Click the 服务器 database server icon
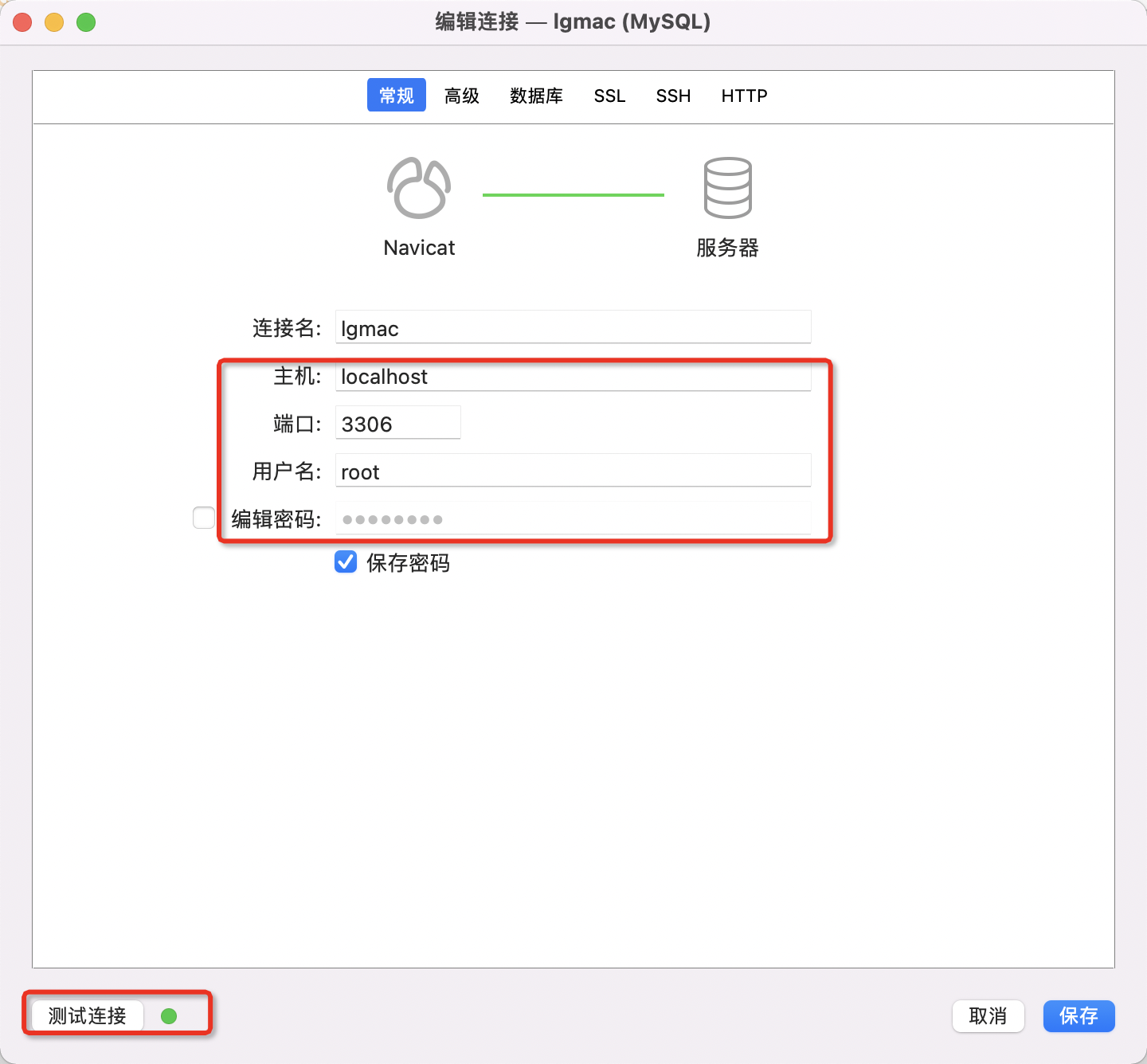The height and width of the screenshot is (1064, 1147). 726,189
